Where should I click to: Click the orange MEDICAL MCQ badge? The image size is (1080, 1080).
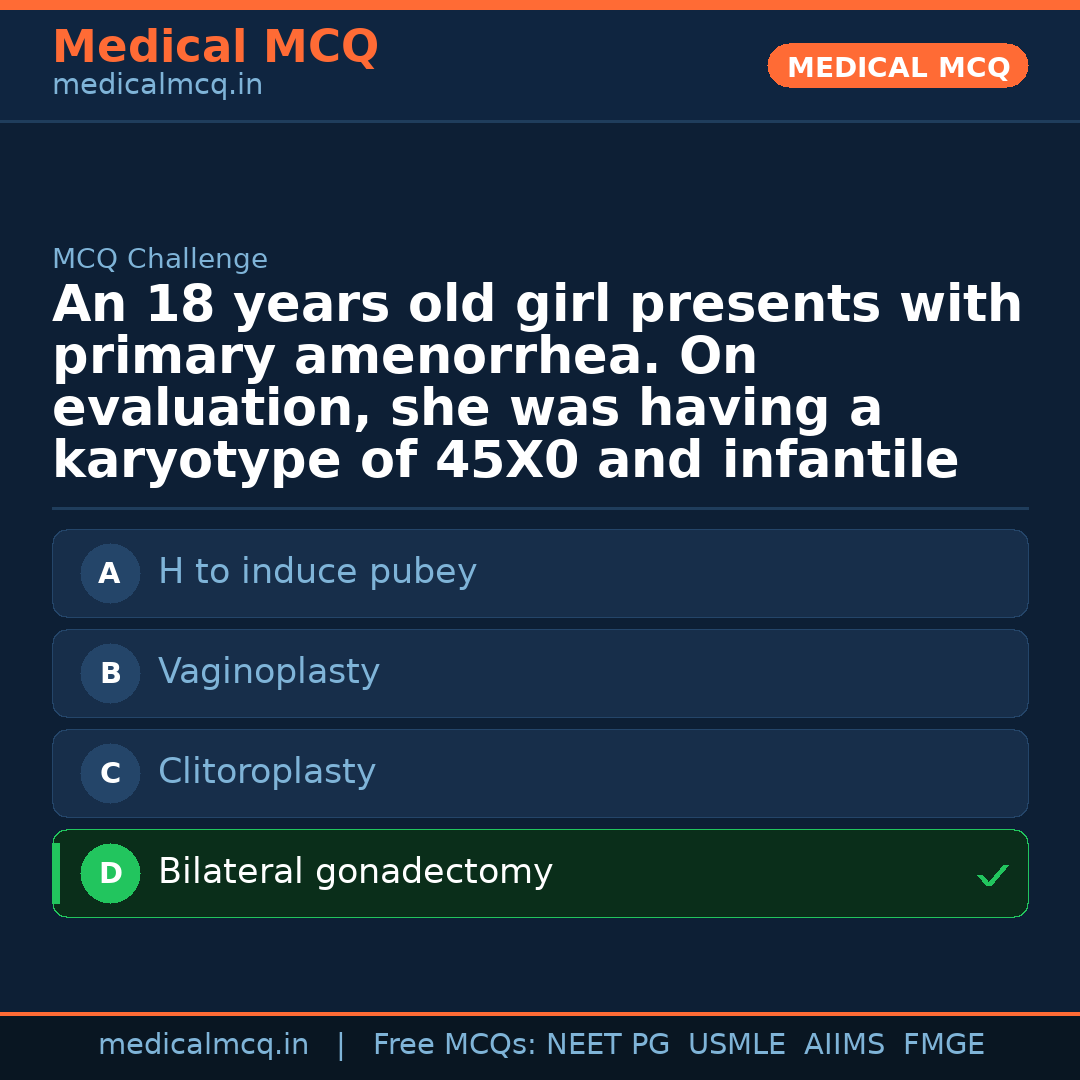(x=897, y=67)
